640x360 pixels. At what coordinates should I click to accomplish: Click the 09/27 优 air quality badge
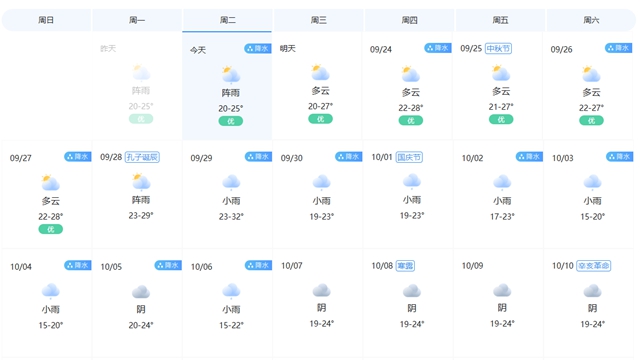point(51,229)
